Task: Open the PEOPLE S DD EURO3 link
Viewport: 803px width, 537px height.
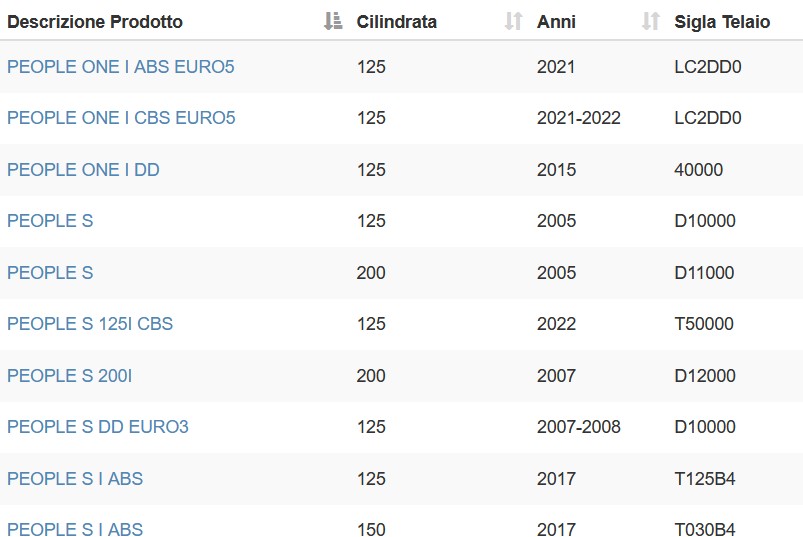Action: click(x=98, y=426)
